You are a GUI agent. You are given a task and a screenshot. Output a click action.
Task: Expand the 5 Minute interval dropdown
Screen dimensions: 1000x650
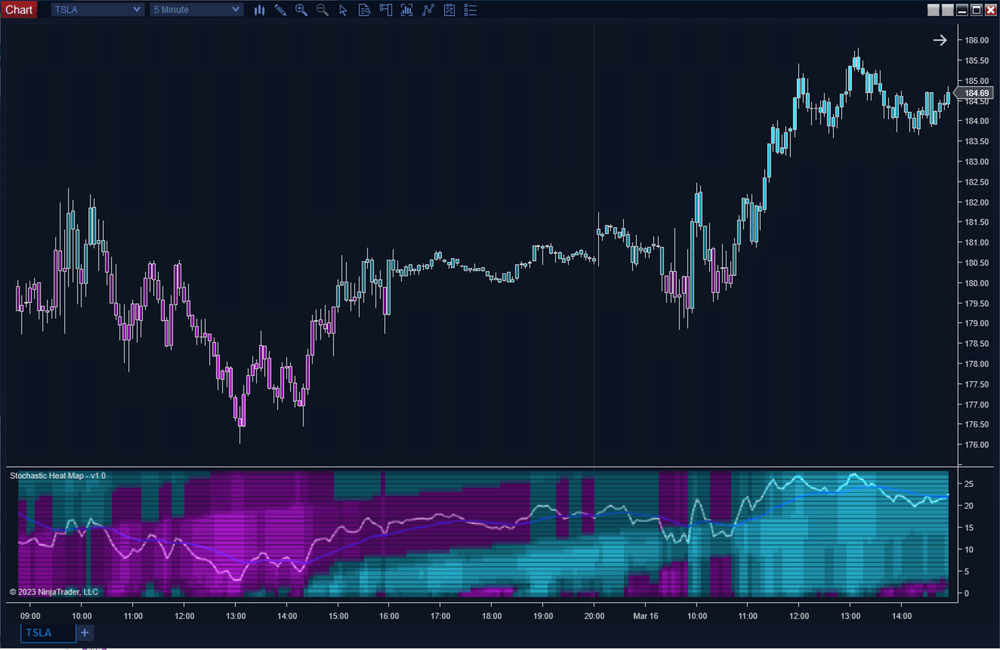[235, 10]
